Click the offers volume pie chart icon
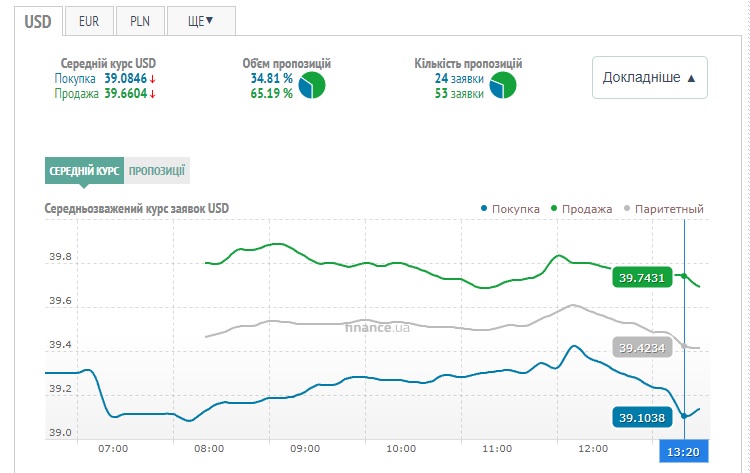The height and width of the screenshot is (473, 750). click(312, 86)
